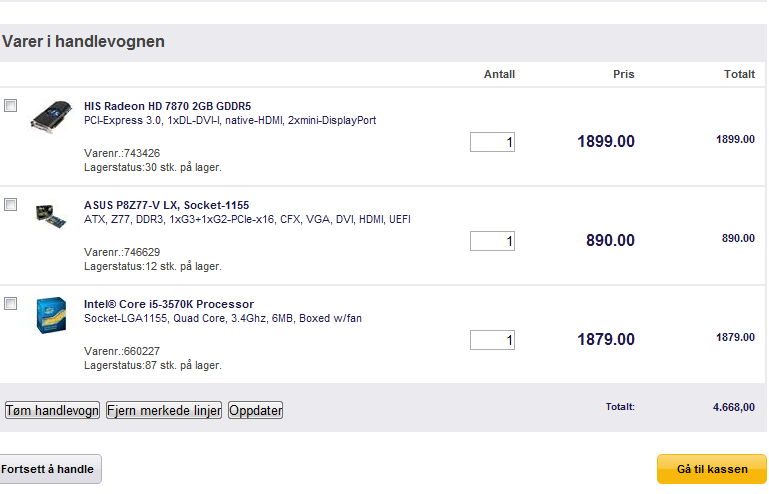769x494 pixels.
Task: Click the Oppdater button
Action: tap(256, 410)
